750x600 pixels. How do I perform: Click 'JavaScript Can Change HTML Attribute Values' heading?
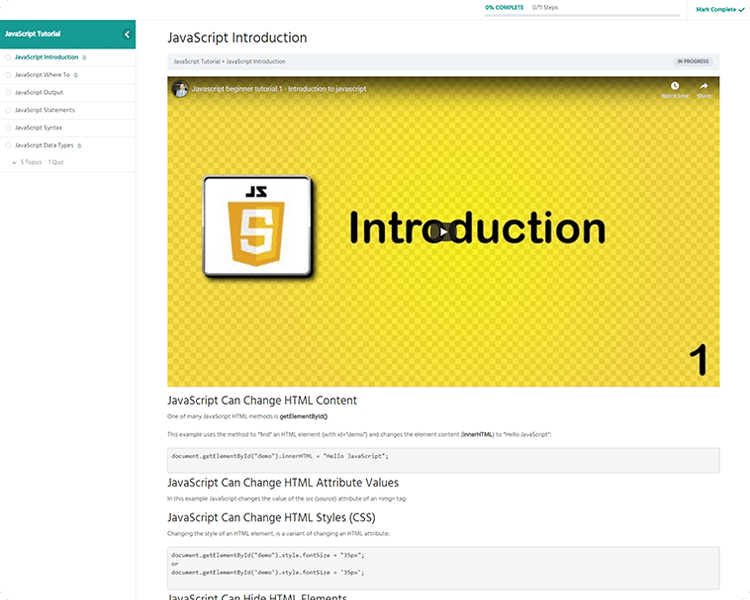coord(283,483)
